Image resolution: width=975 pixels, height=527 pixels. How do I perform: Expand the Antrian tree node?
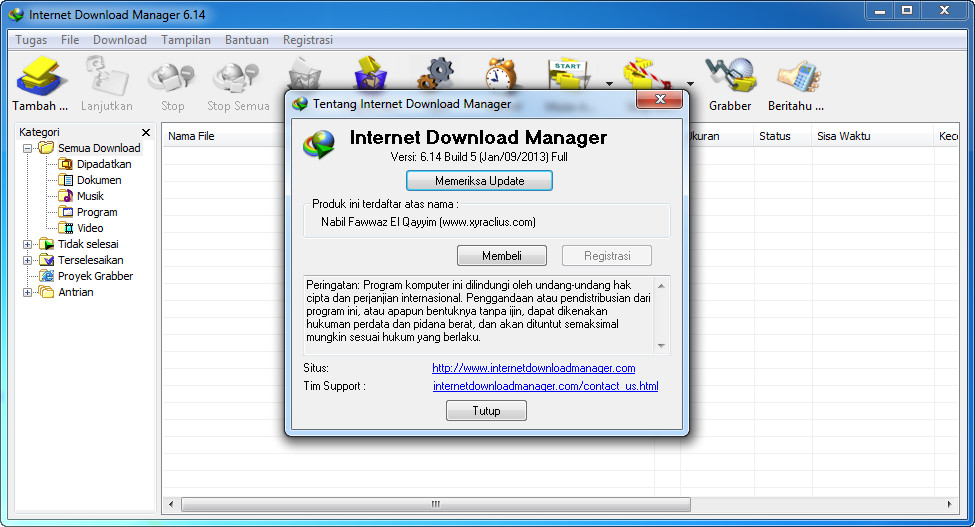27,292
